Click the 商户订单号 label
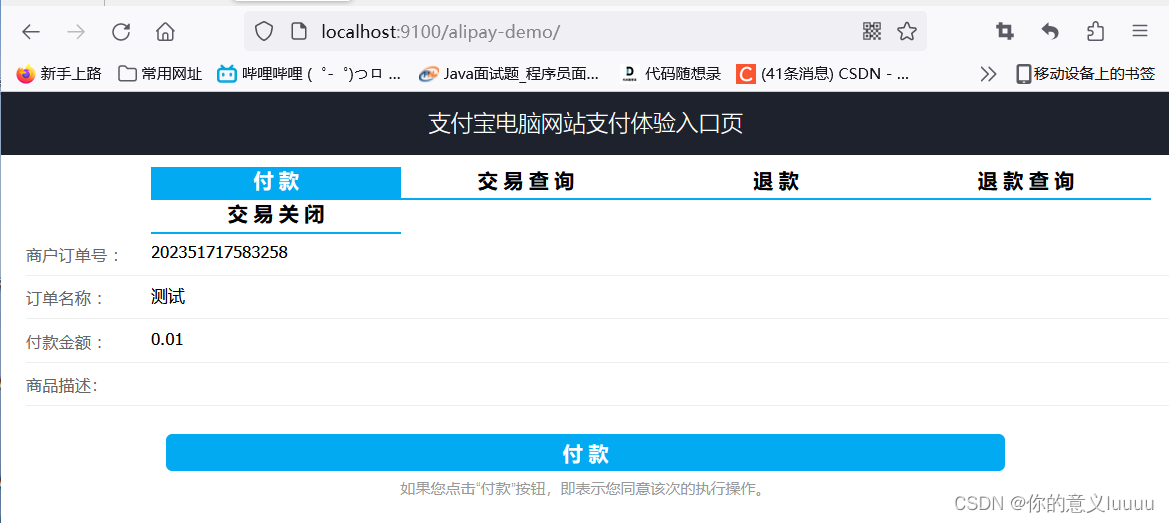1169x523 pixels. pyautogui.click(x=72, y=256)
